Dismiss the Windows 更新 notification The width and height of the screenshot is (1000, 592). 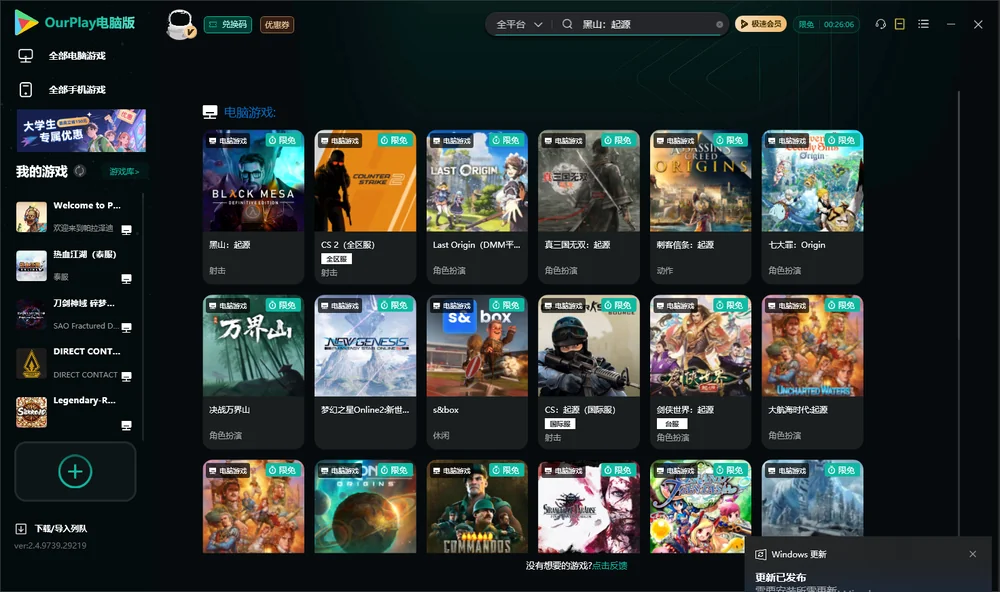[x=973, y=554]
